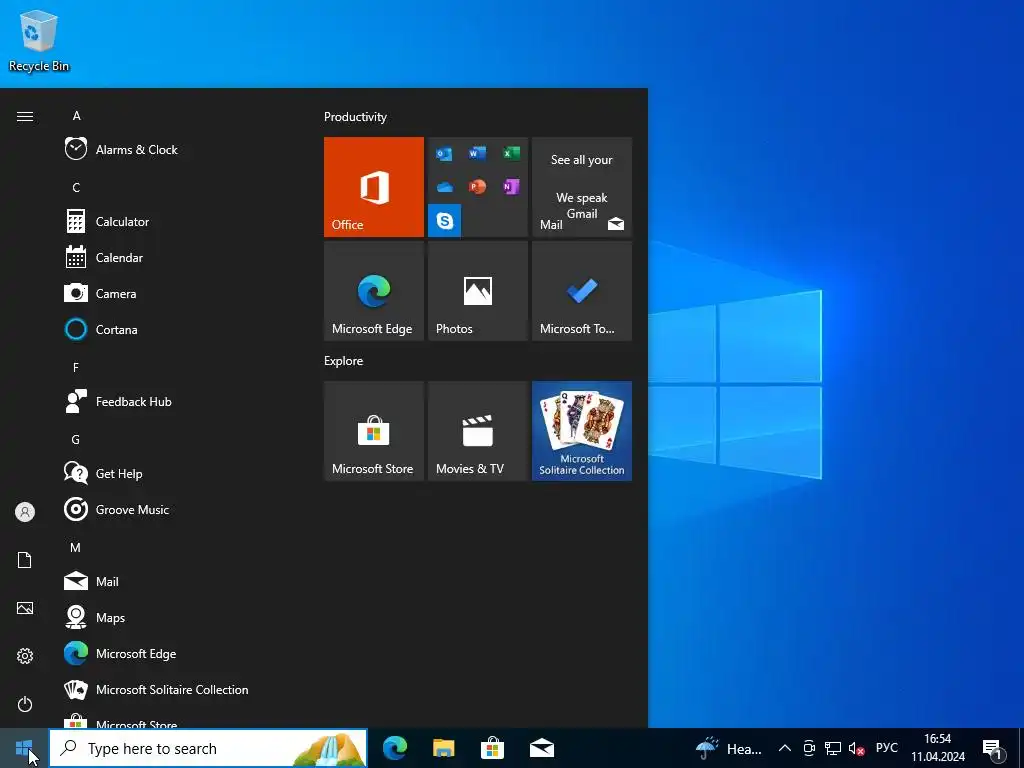Open the Office tile
The height and width of the screenshot is (768, 1024).
(374, 187)
